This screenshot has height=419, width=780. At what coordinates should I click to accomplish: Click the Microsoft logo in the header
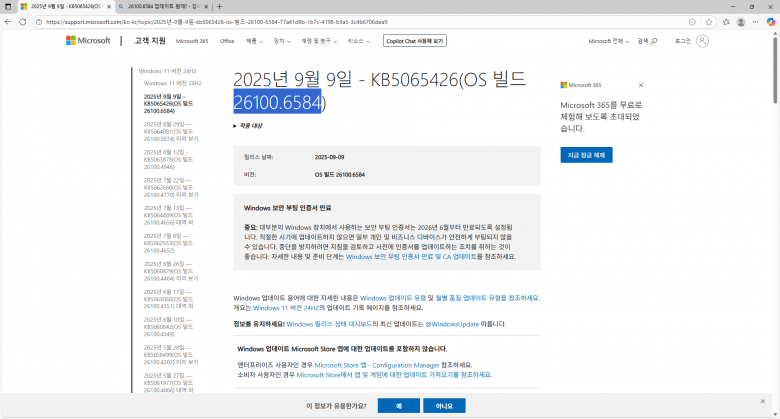(88, 41)
